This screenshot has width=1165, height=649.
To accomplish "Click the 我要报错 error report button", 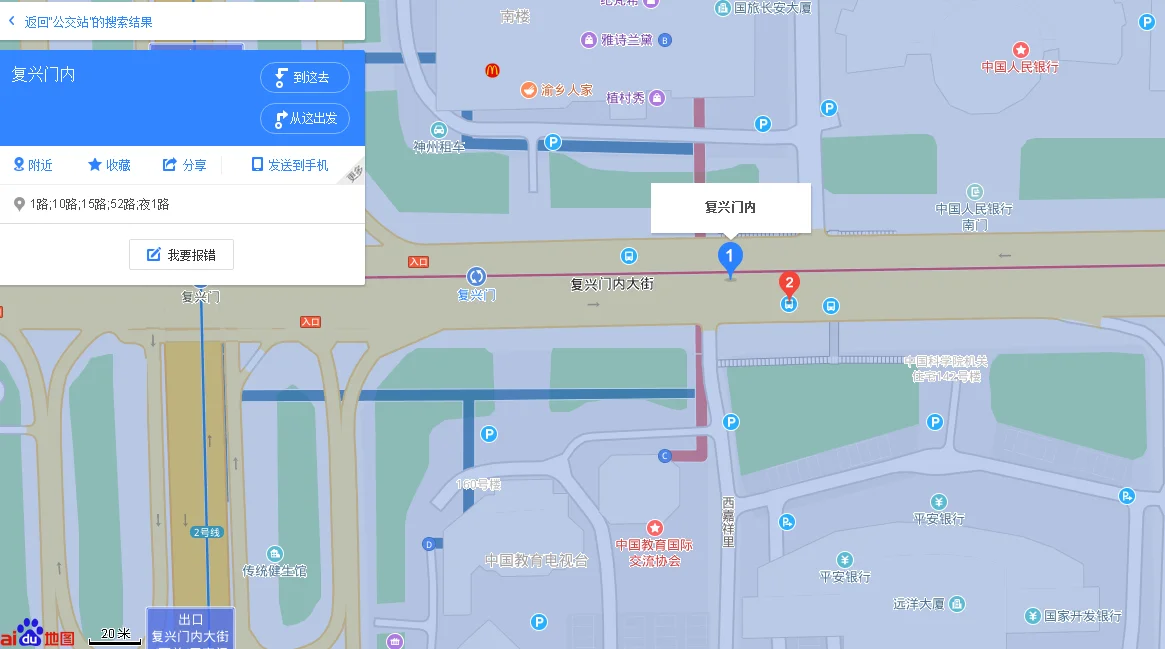I will (181, 254).
